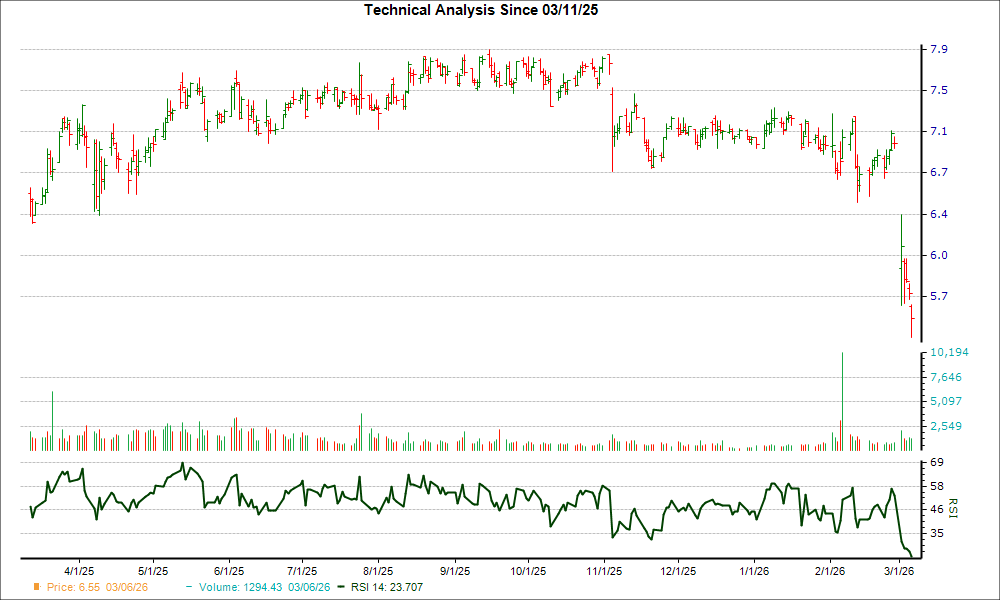Click the black RSI 14 legend dash icon
1000x600 pixels.
339,588
